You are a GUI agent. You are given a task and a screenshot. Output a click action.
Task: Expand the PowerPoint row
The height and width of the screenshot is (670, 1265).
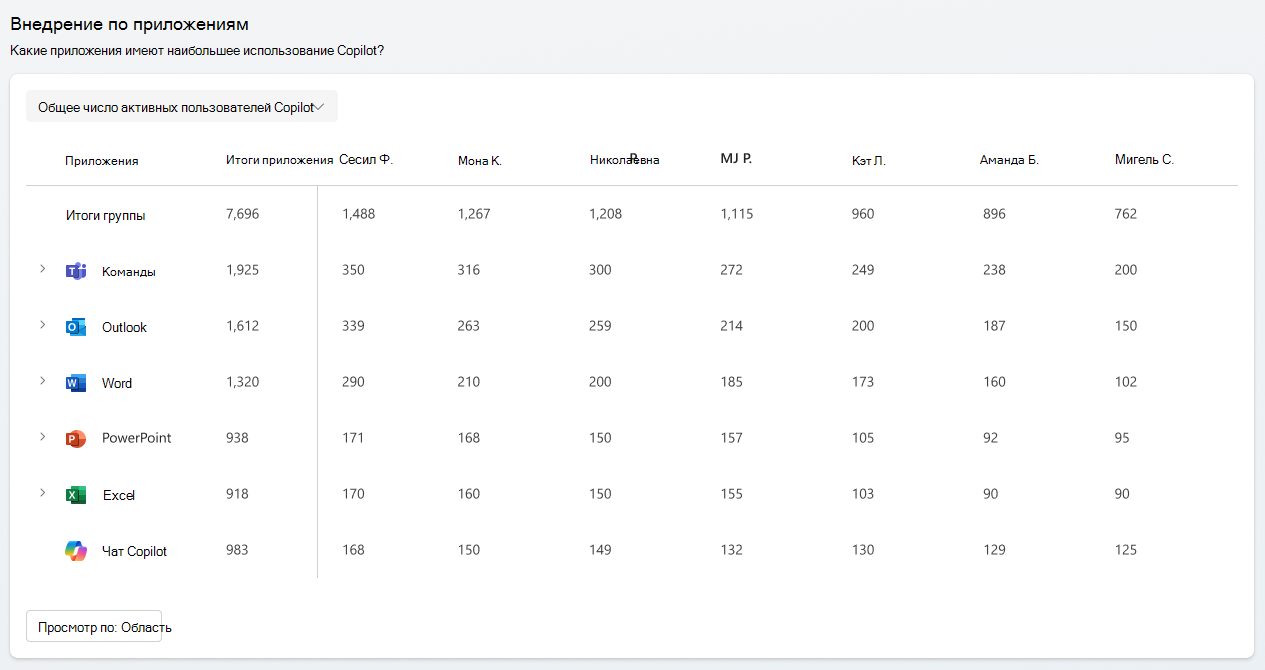pyautogui.click(x=42, y=437)
